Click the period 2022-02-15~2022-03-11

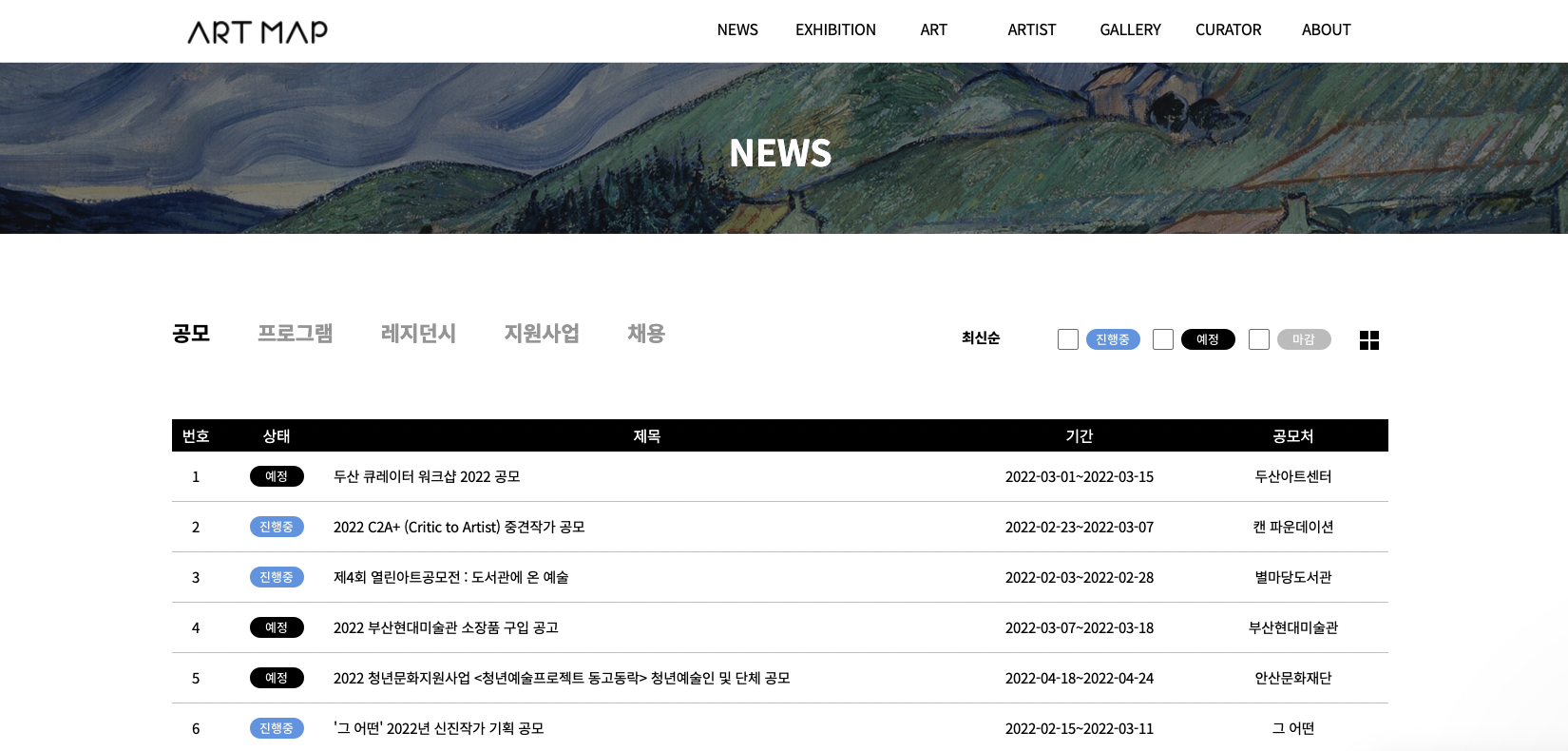(1080, 728)
